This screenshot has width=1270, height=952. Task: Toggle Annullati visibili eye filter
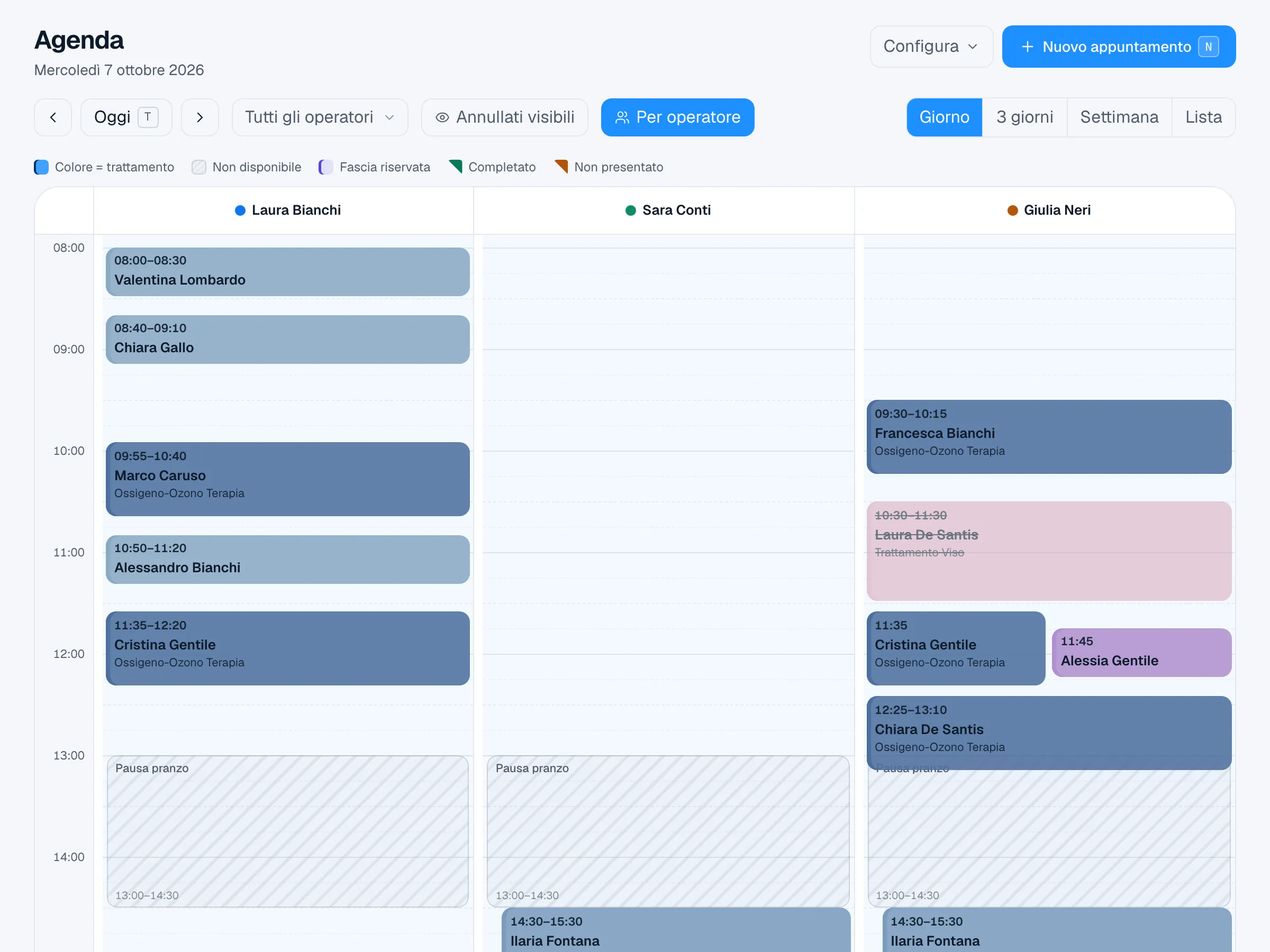tap(505, 117)
